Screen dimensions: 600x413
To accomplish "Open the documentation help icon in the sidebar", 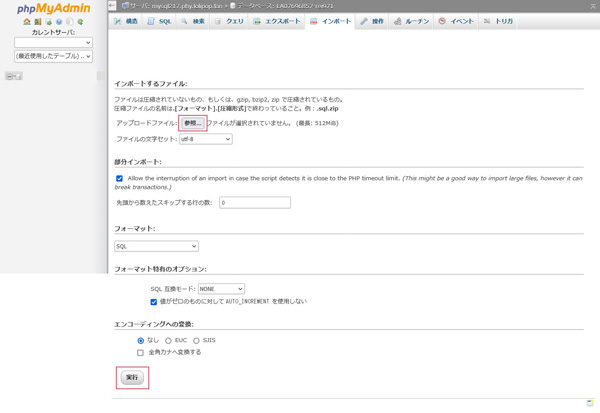I will [59, 22].
